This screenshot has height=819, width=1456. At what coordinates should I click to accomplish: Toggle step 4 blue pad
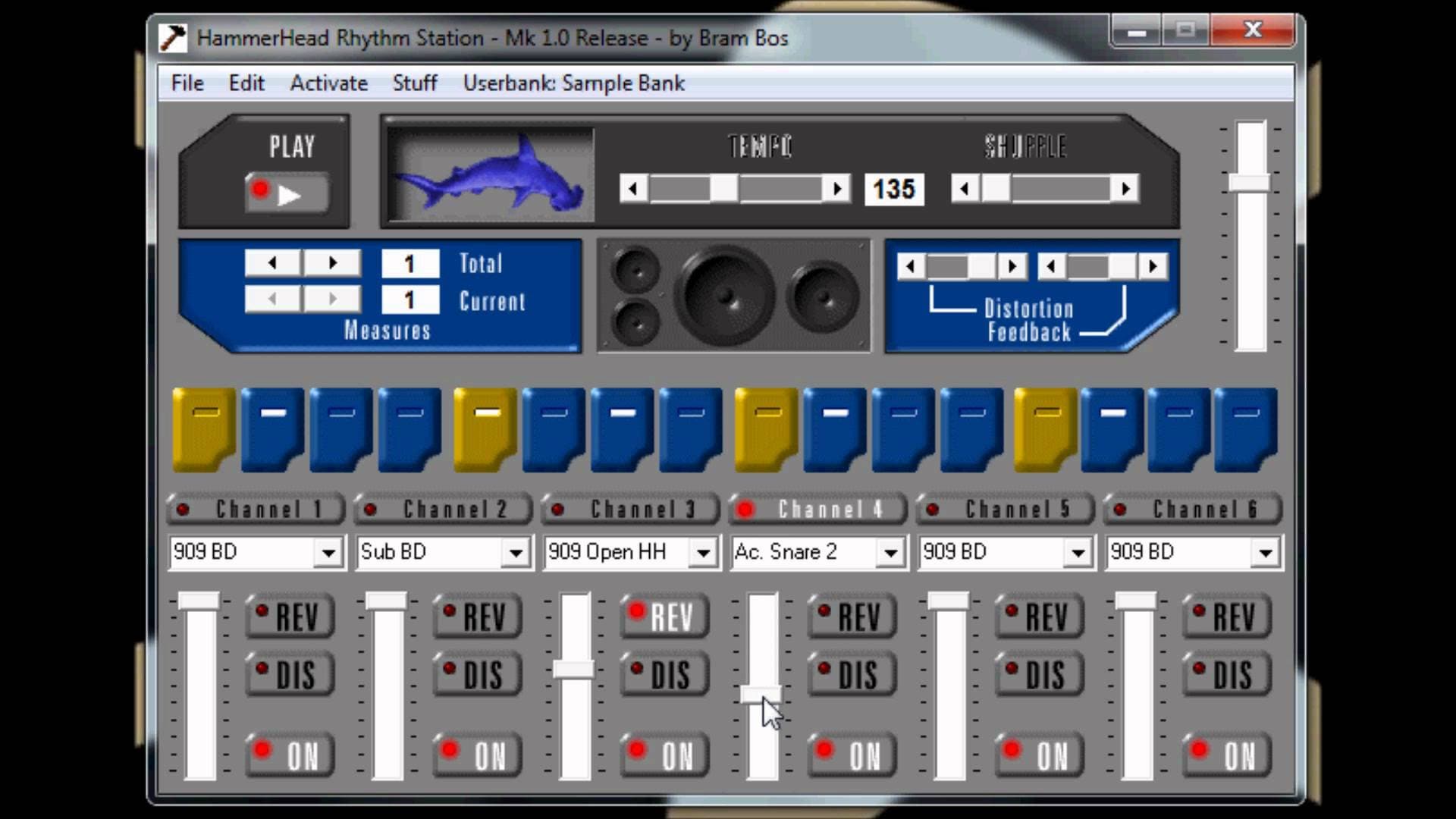(x=409, y=429)
